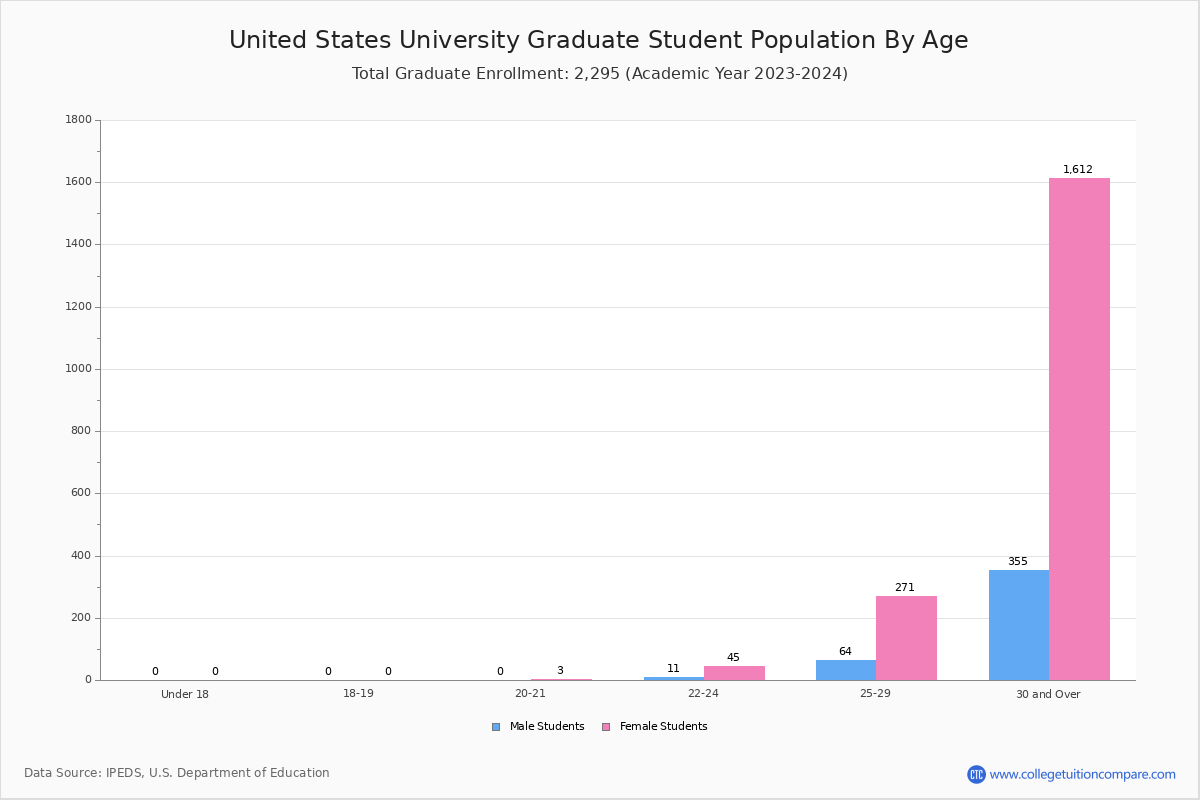Select the 1,612 female bar for 30 and Over
The height and width of the screenshot is (800, 1200).
[x=1079, y=429]
